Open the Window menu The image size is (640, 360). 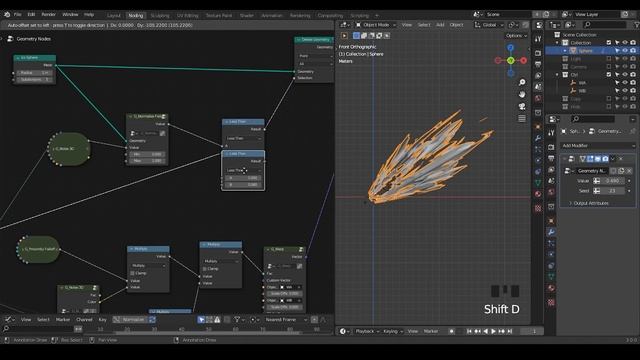(70, 15)
